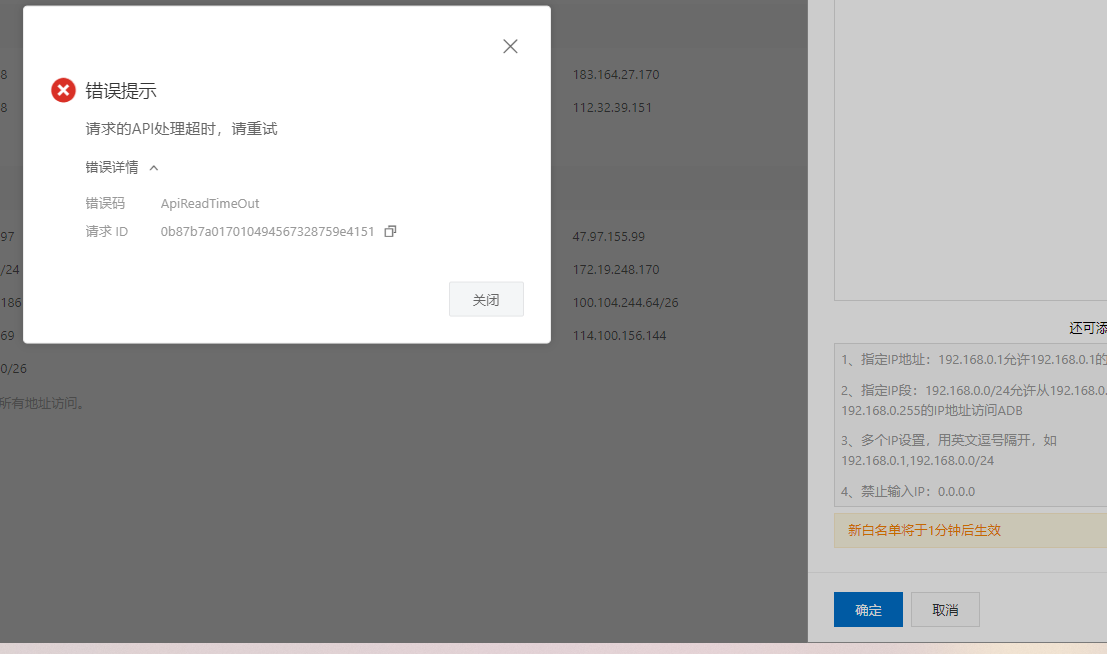Viewport: 1107px width, 654px height.
Task: Select the request ID 0b87b7a017010494567328759e4151 text
Action: [x=267, y=232]
